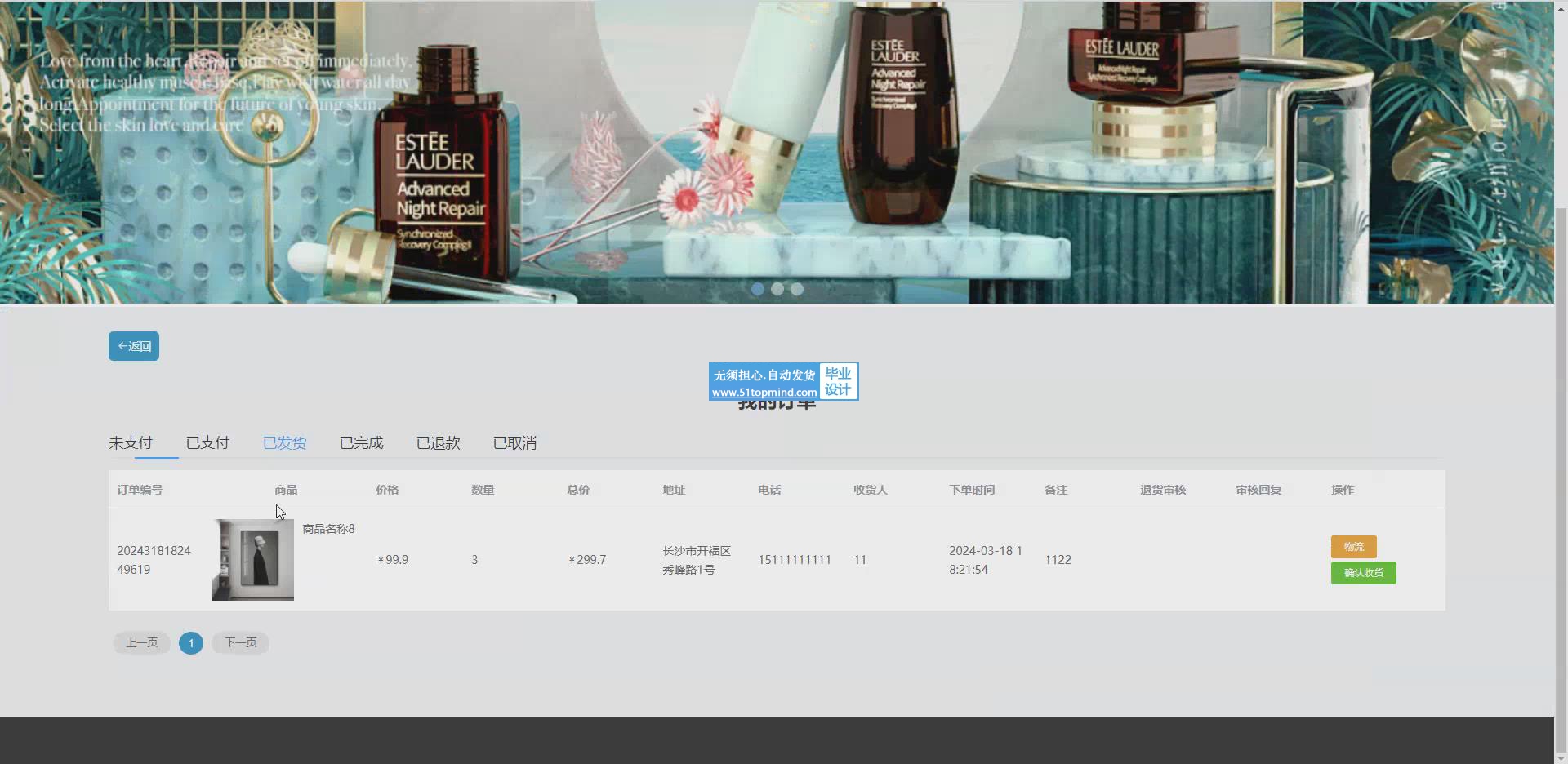Screen dimensions: 1568x764
Task: Click the 订单编号 column header
Action: (x=140, y=490)
